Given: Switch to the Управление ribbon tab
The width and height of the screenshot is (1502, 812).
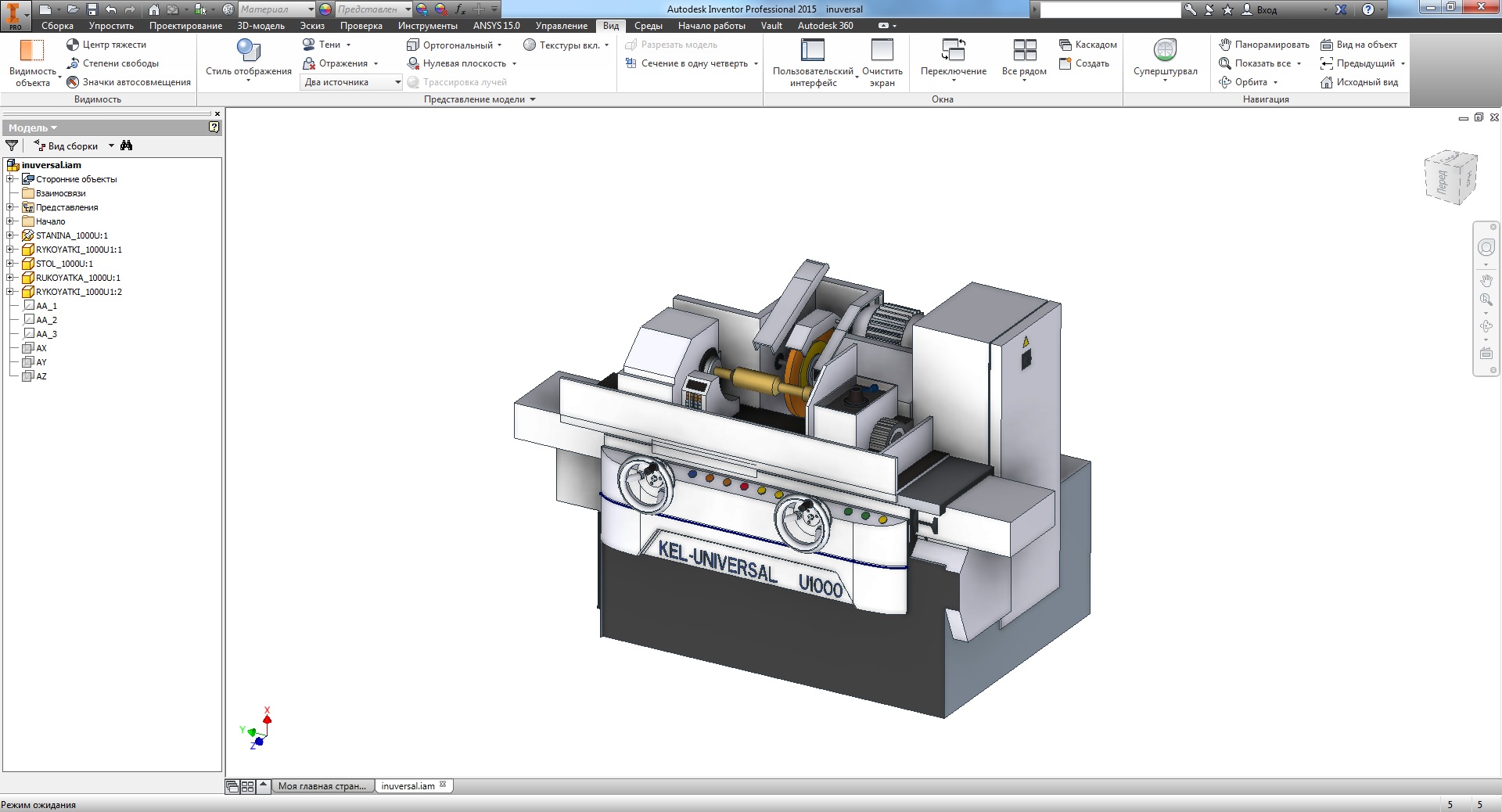Looking at the screenshot, I should tap(561, 26).
